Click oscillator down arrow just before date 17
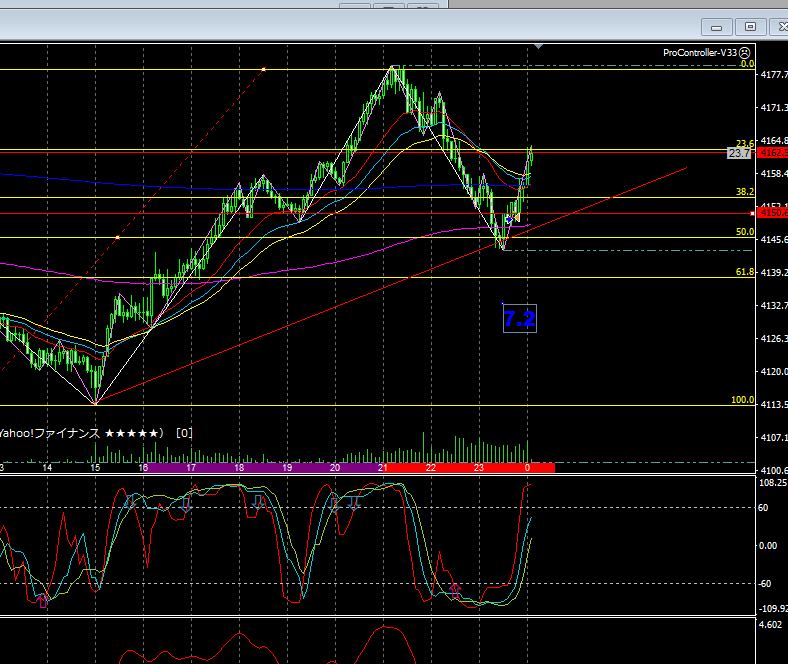Screen dimensions: 788x664 tap(185, 505)
